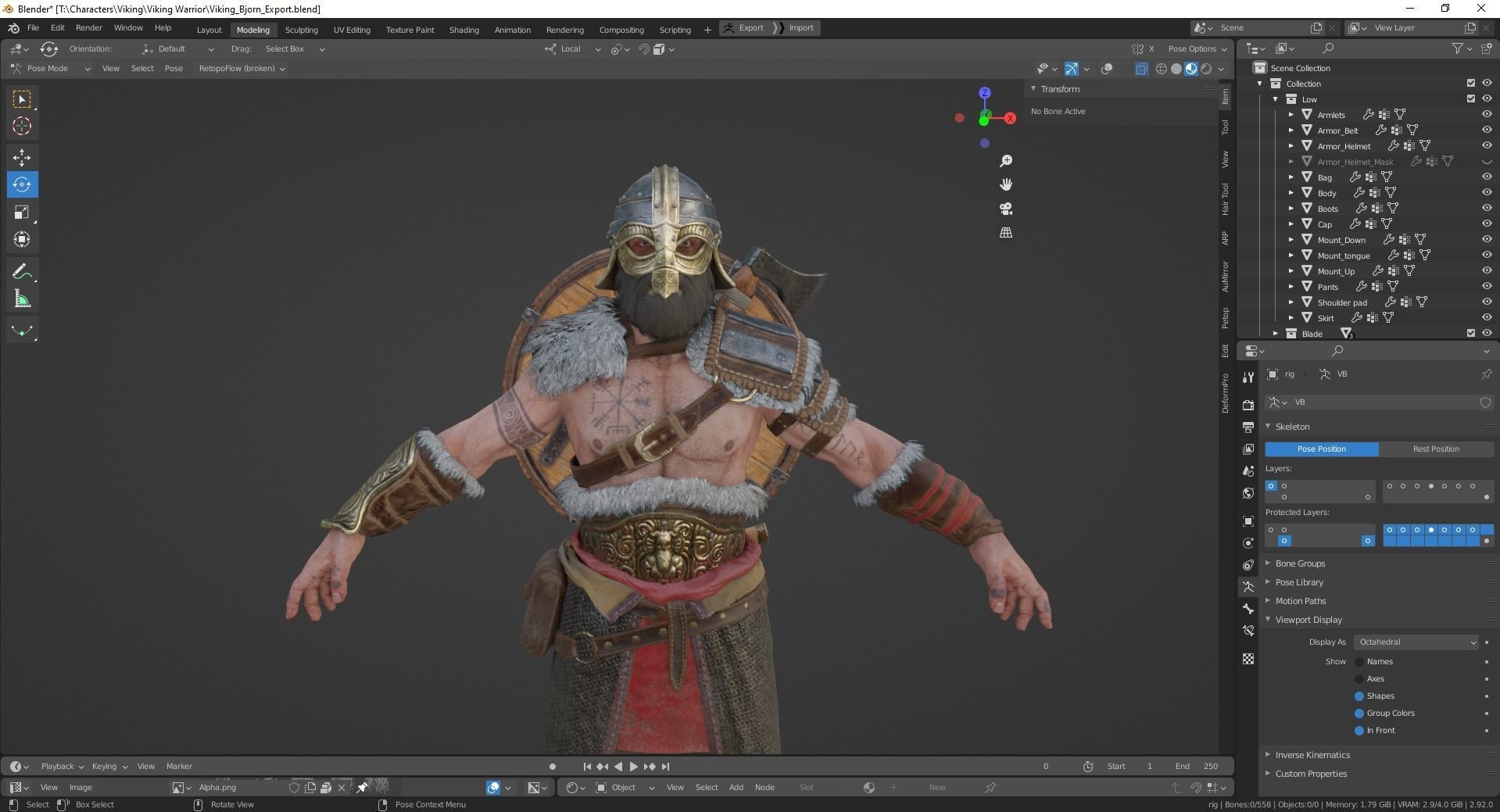Collapse the Skeleton panel
The height and width of the screenshot is (812, 1500).
pos(1292,427)
